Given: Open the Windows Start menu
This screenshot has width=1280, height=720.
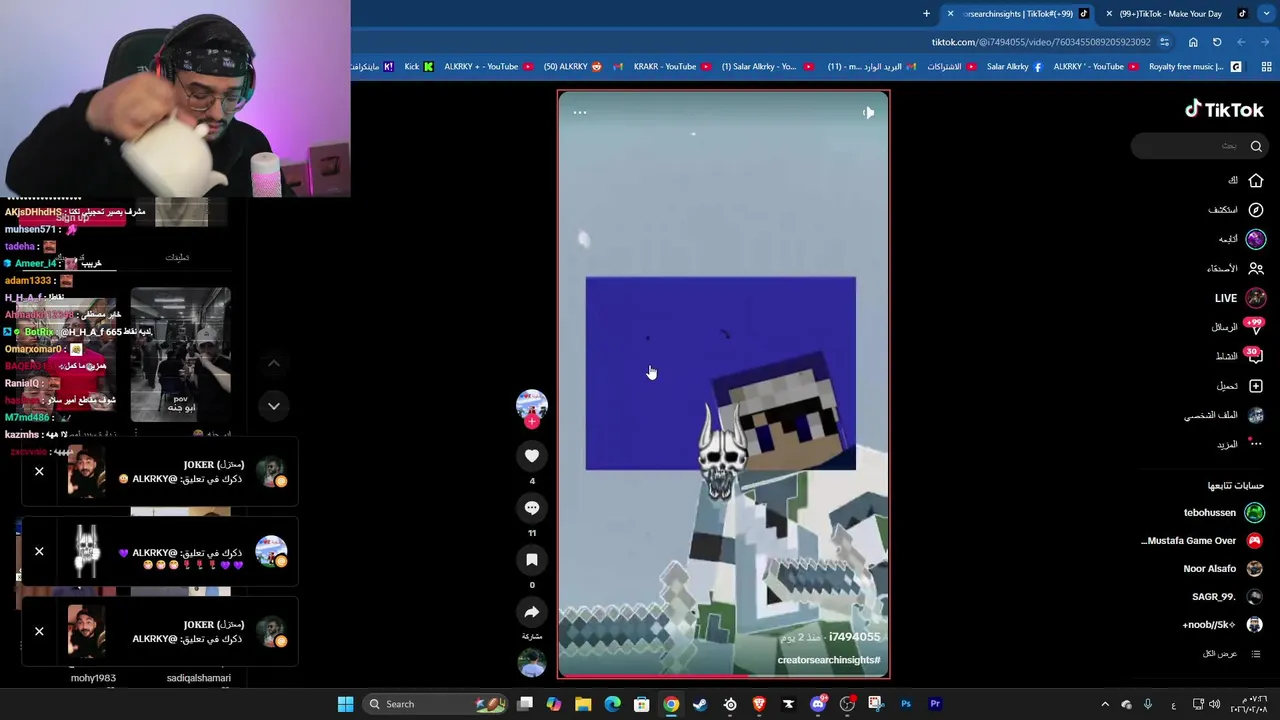Looking at the screenshot, I should (x=345, y=704).
